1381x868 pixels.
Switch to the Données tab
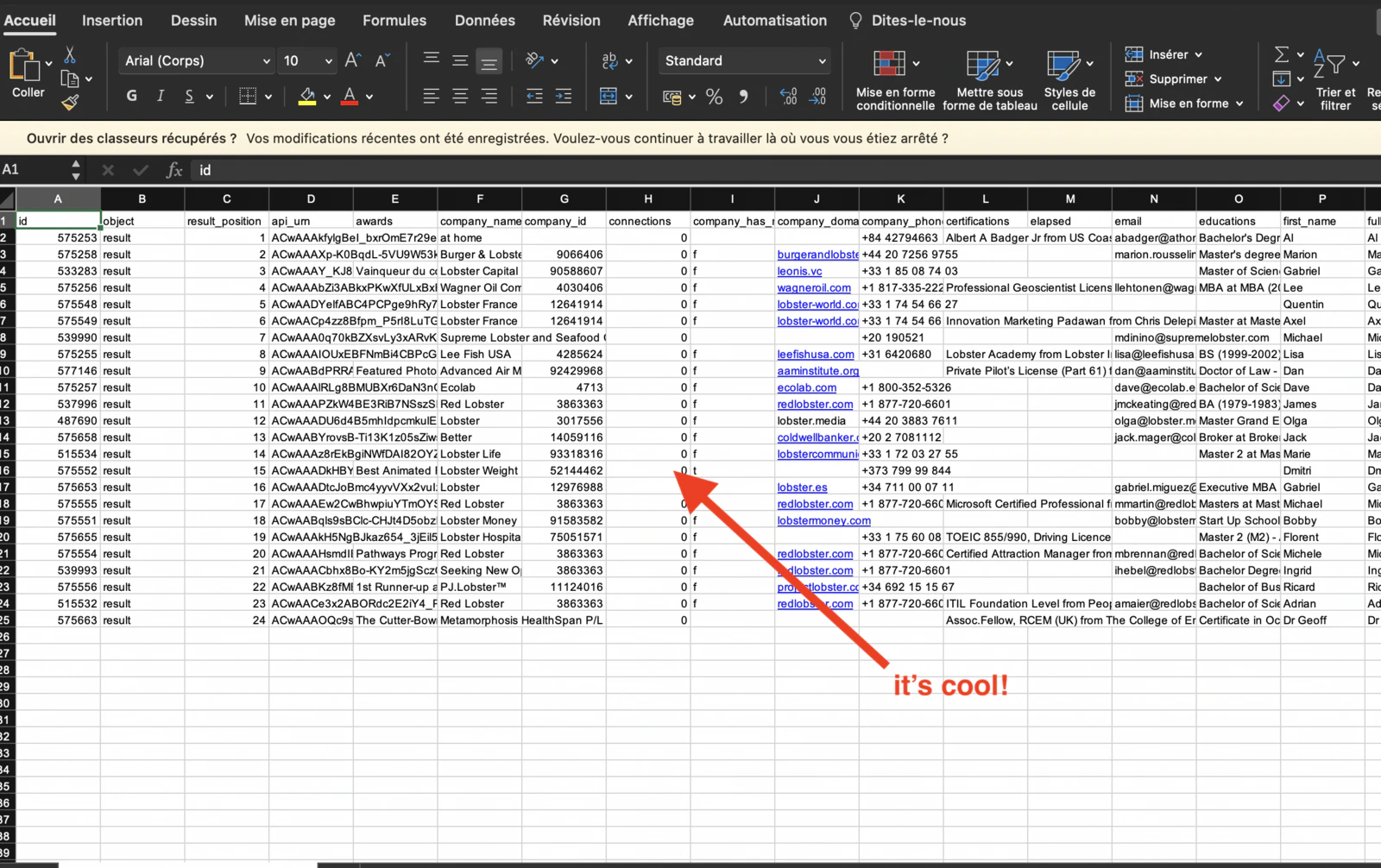point(485,20)
